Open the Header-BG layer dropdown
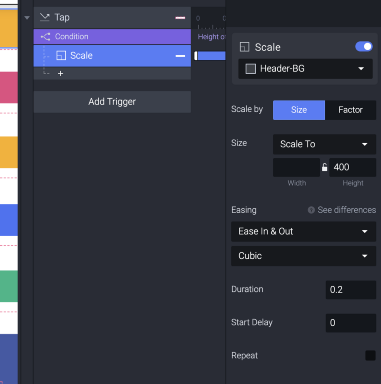381x384 pixels. tap(305, 69)
